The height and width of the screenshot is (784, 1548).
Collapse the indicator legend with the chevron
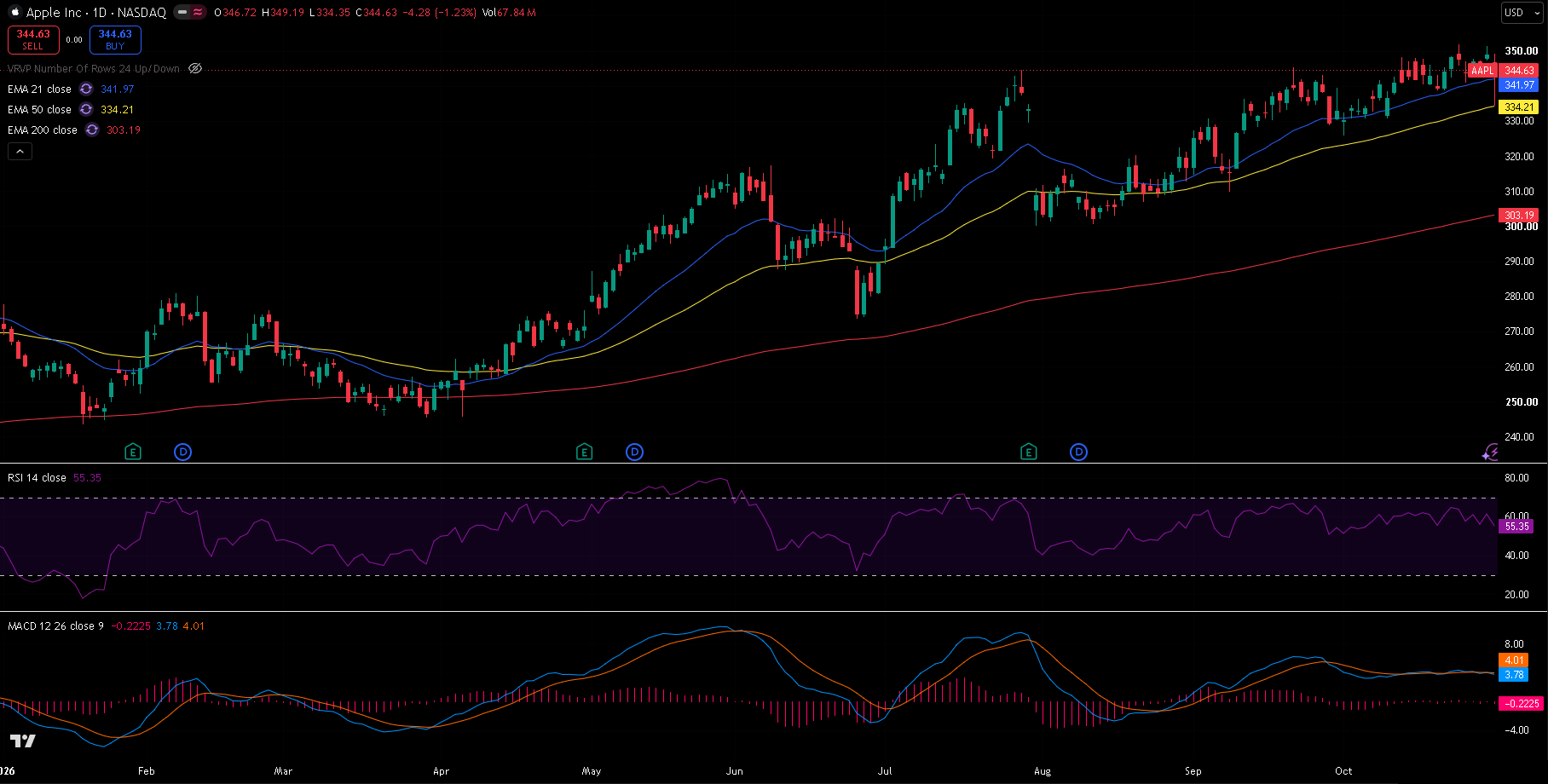tap(20, 151)
